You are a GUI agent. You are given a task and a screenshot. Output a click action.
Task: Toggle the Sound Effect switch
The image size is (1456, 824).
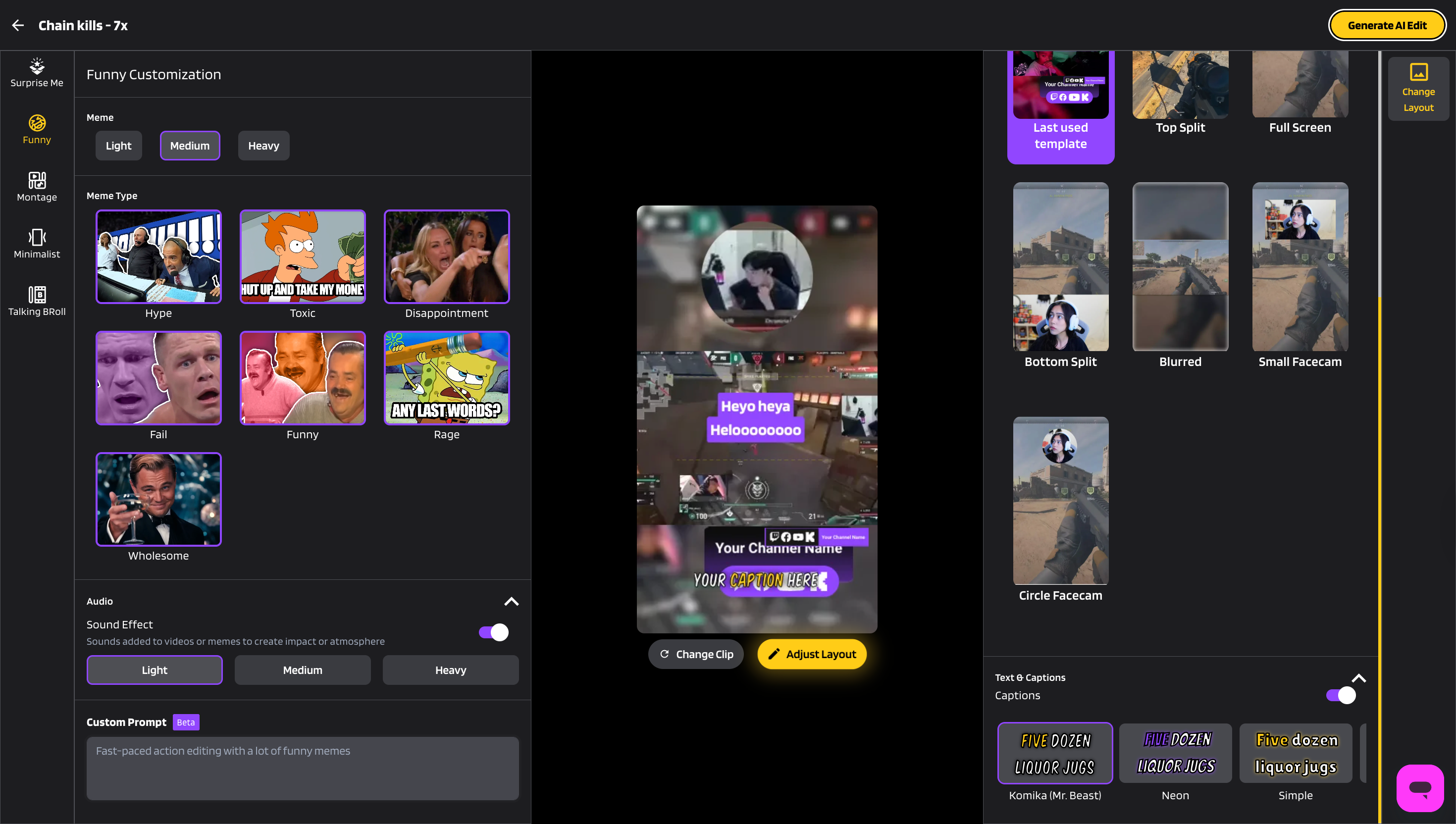pyautogui.click(x=493, y=632)
